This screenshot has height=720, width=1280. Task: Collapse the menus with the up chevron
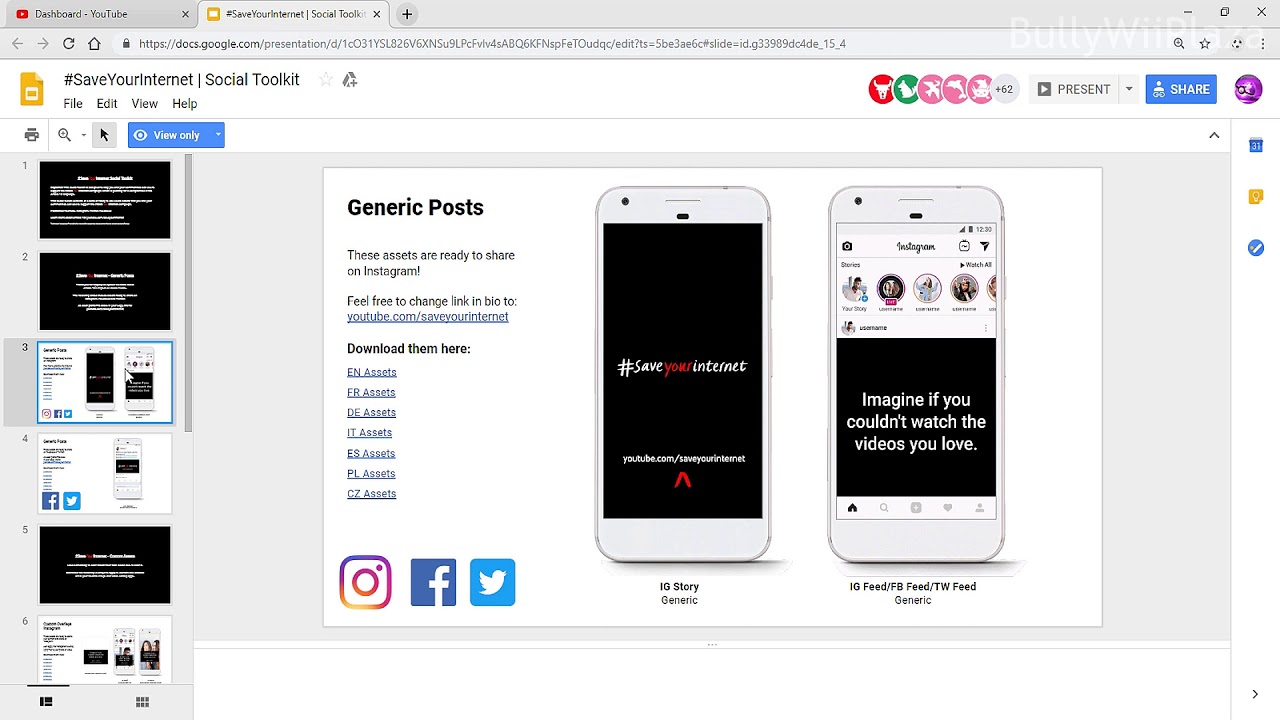1214,135
